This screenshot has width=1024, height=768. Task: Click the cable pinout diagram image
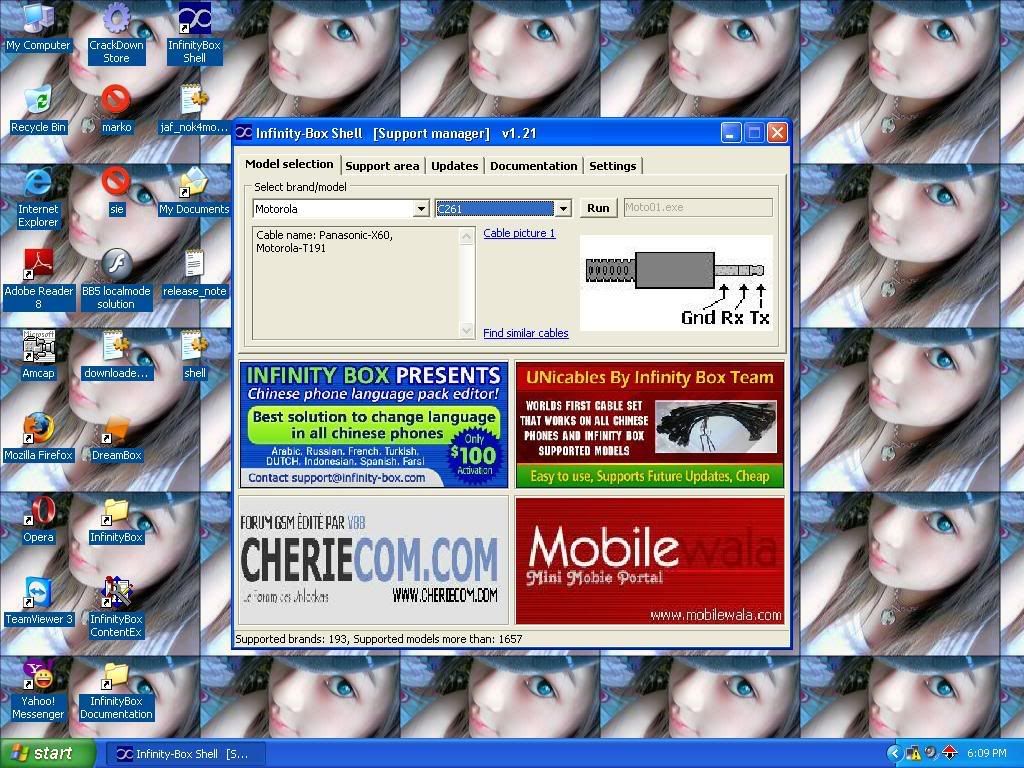coord(677,283)
